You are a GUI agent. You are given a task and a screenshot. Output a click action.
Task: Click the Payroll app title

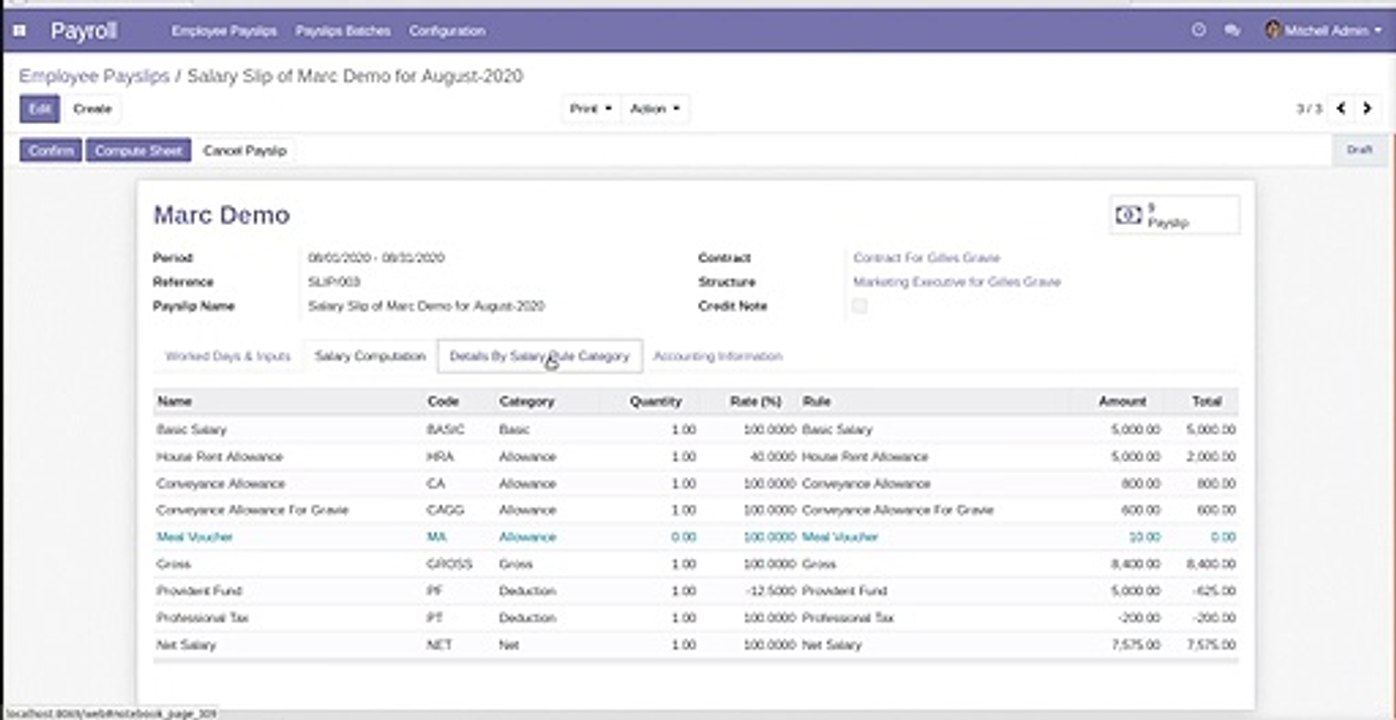[x=84, y=31]
